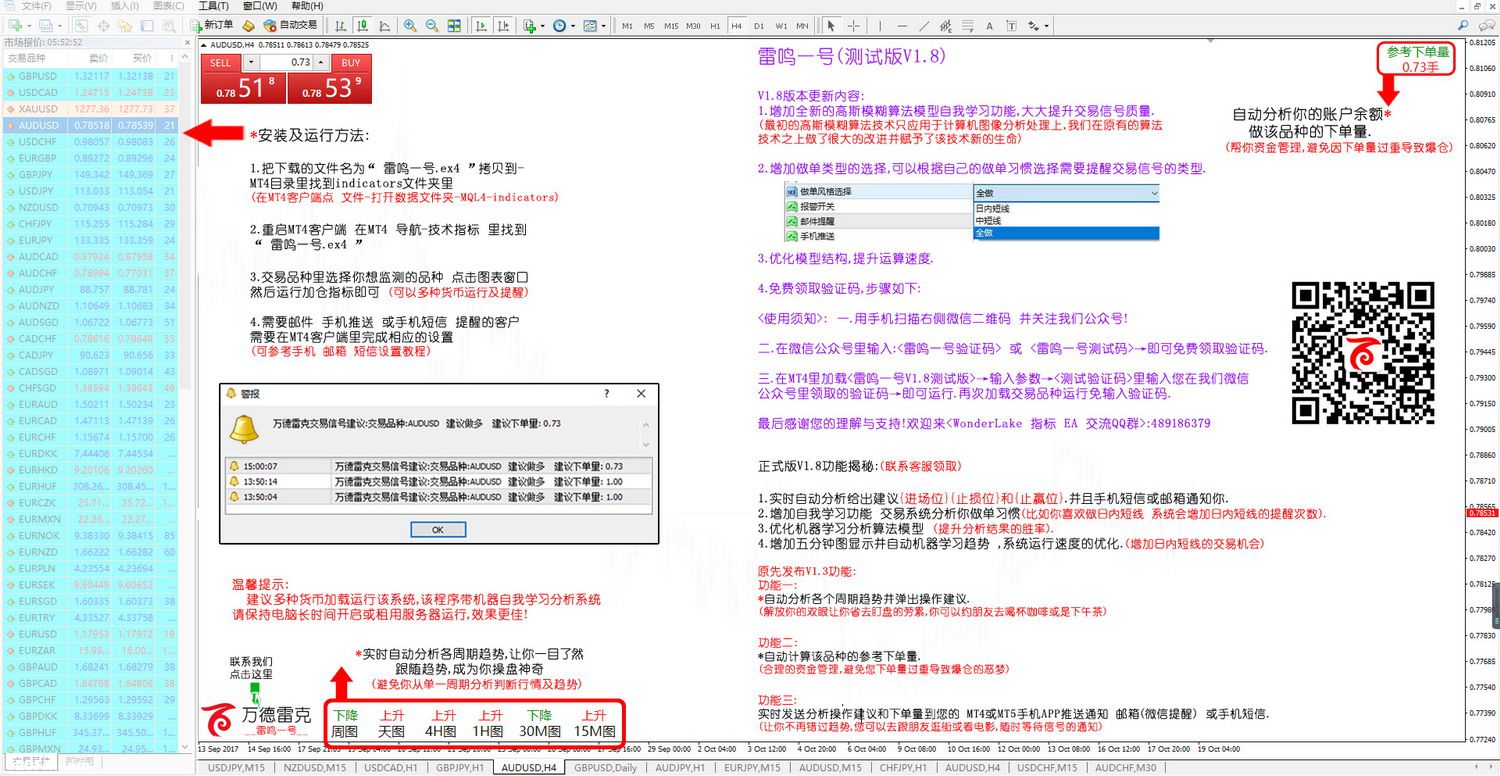Image resolution: width=1500 pixels, height=776 pixels.
Task: Zoom out on the chart
Action: click(x=432, y=25)
